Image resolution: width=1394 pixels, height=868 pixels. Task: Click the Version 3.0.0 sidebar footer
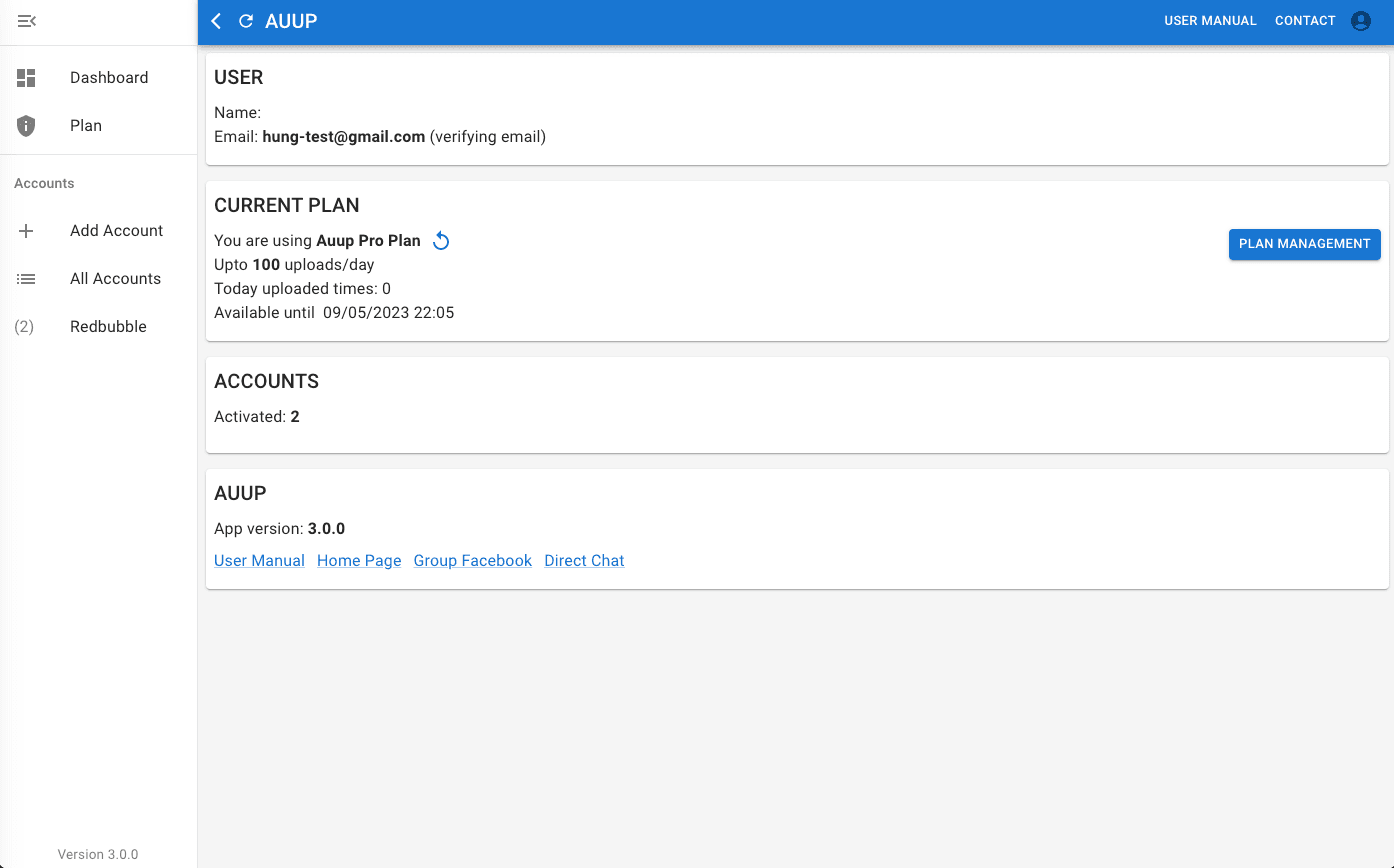tap(98, 855)
